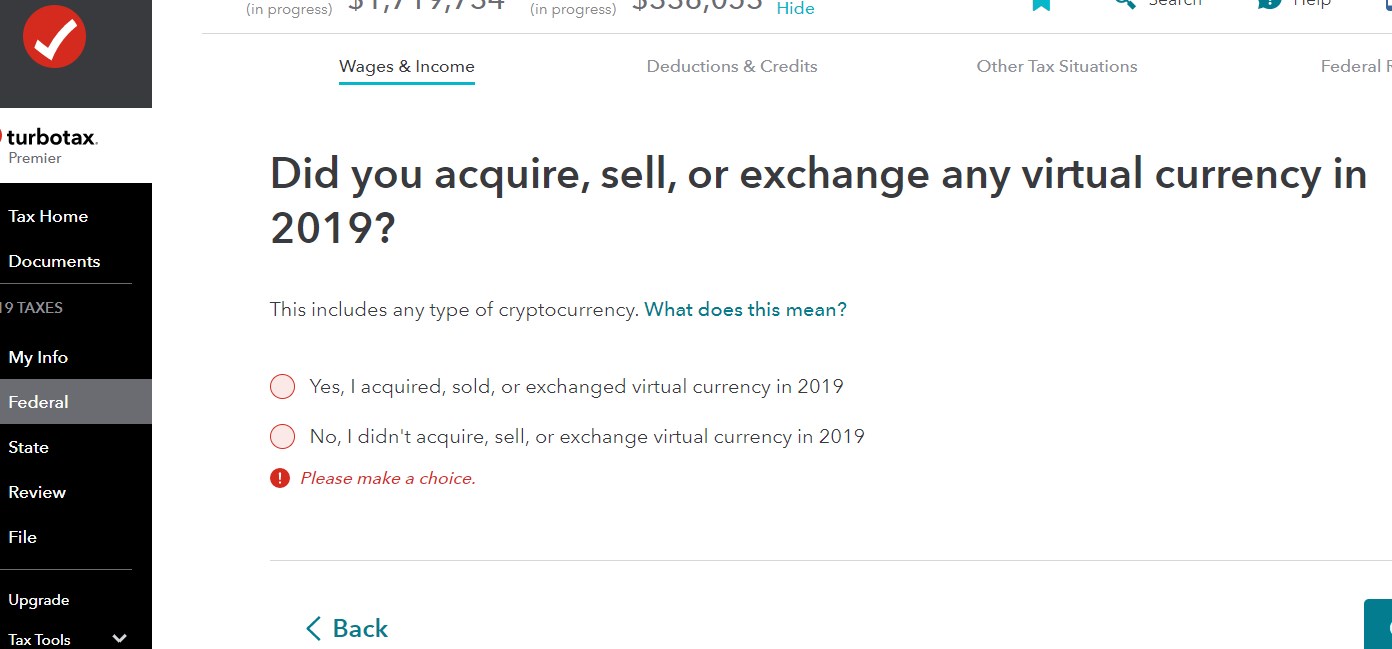The image size is (1392, 649).
Task: Click the TurboTax red checkmark logo
Action: coord(54,37)
